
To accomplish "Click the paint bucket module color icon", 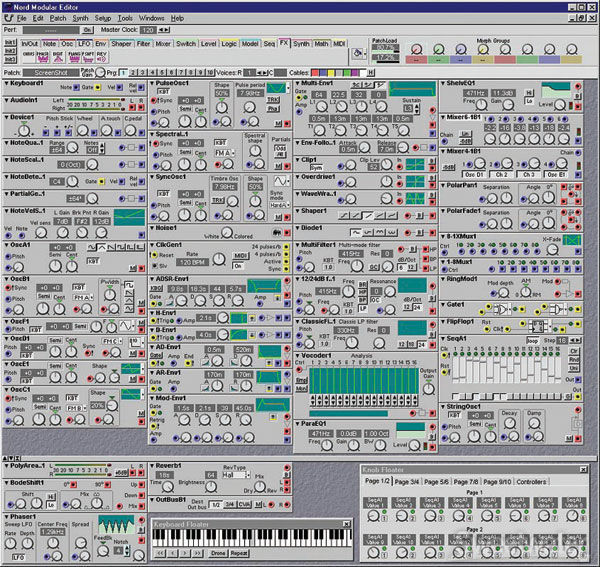I will 357,53.
